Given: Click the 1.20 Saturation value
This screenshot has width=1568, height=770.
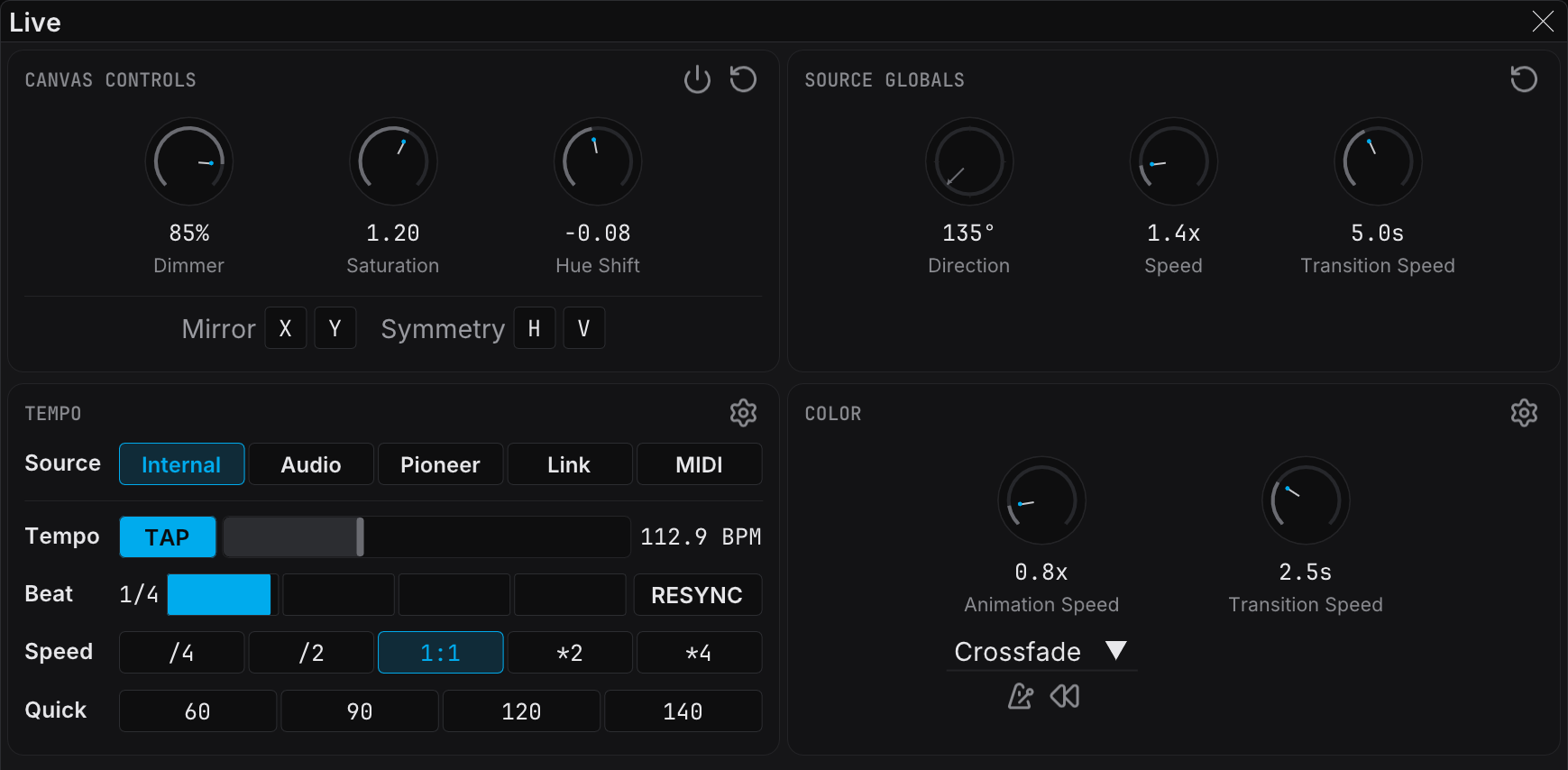Looking at the screenshot, I should (393, 234).
